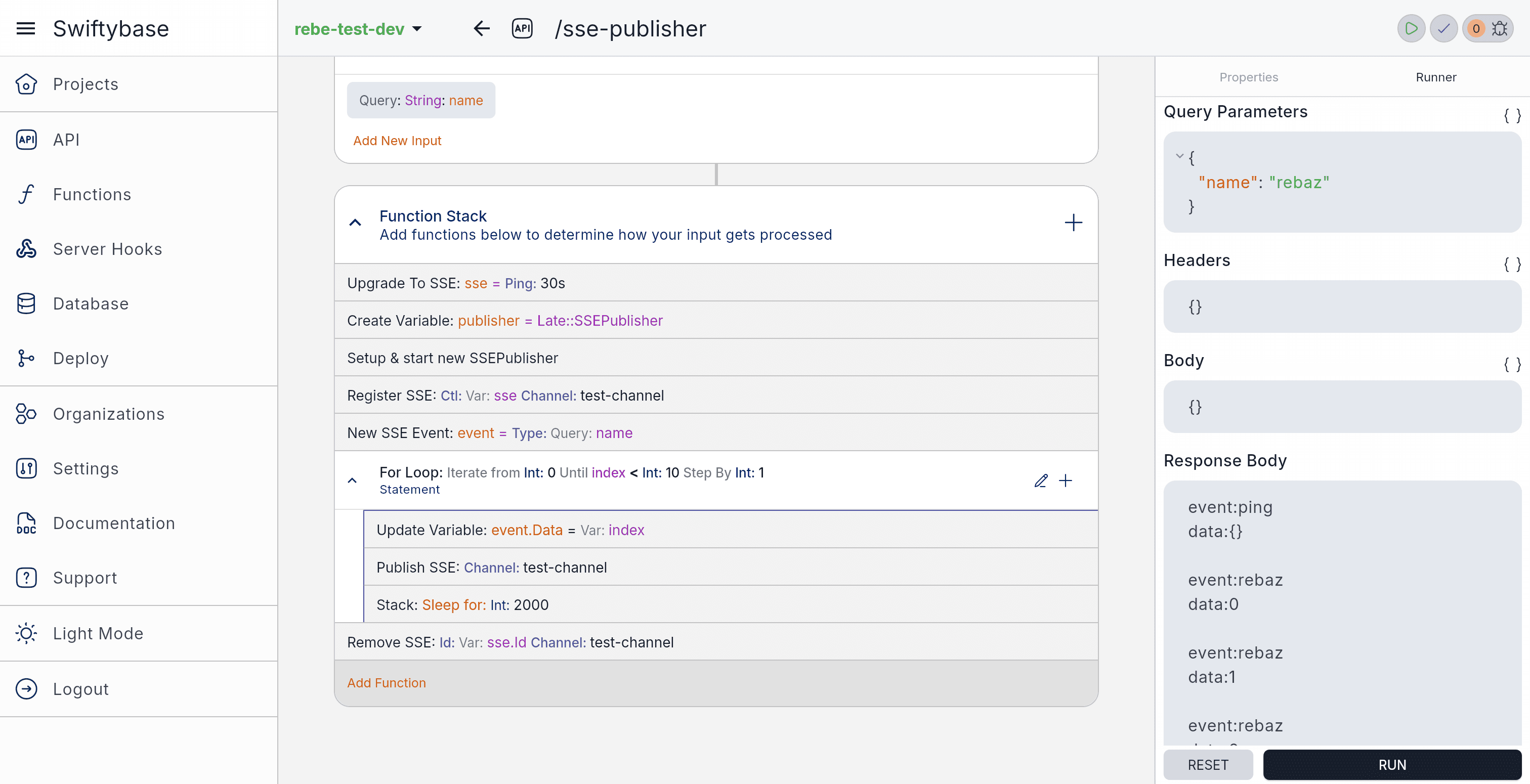
Task: Toggle Query Parameters JSON braces view
Action: pyautogui.click(x=1512, y=115)
